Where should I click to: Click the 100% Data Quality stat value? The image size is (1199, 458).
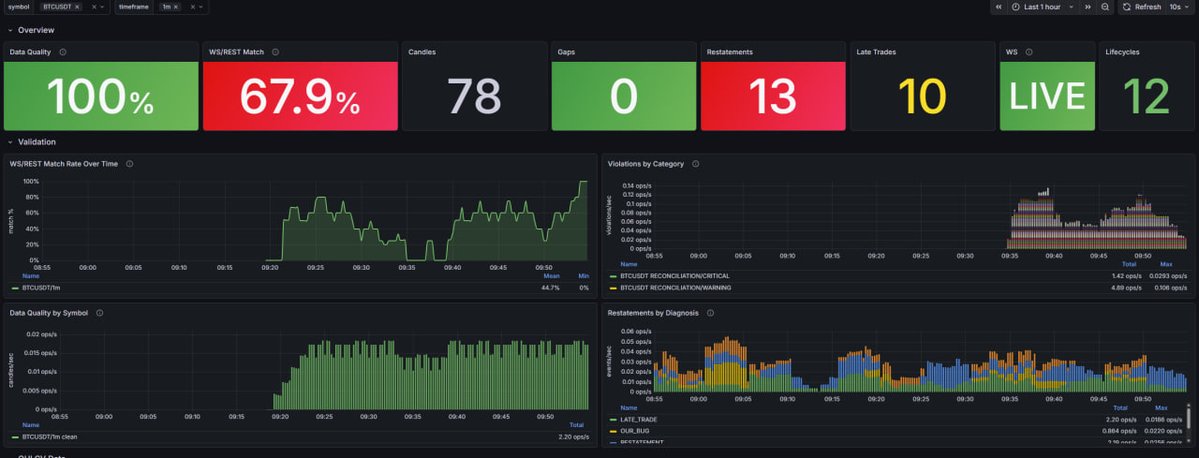(100, 97)
